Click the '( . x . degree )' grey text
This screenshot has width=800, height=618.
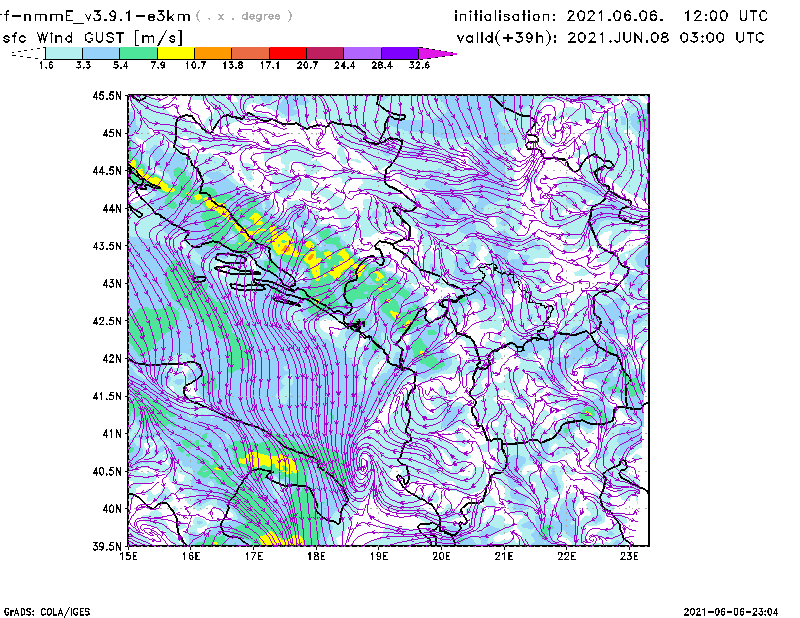[244, 16]
